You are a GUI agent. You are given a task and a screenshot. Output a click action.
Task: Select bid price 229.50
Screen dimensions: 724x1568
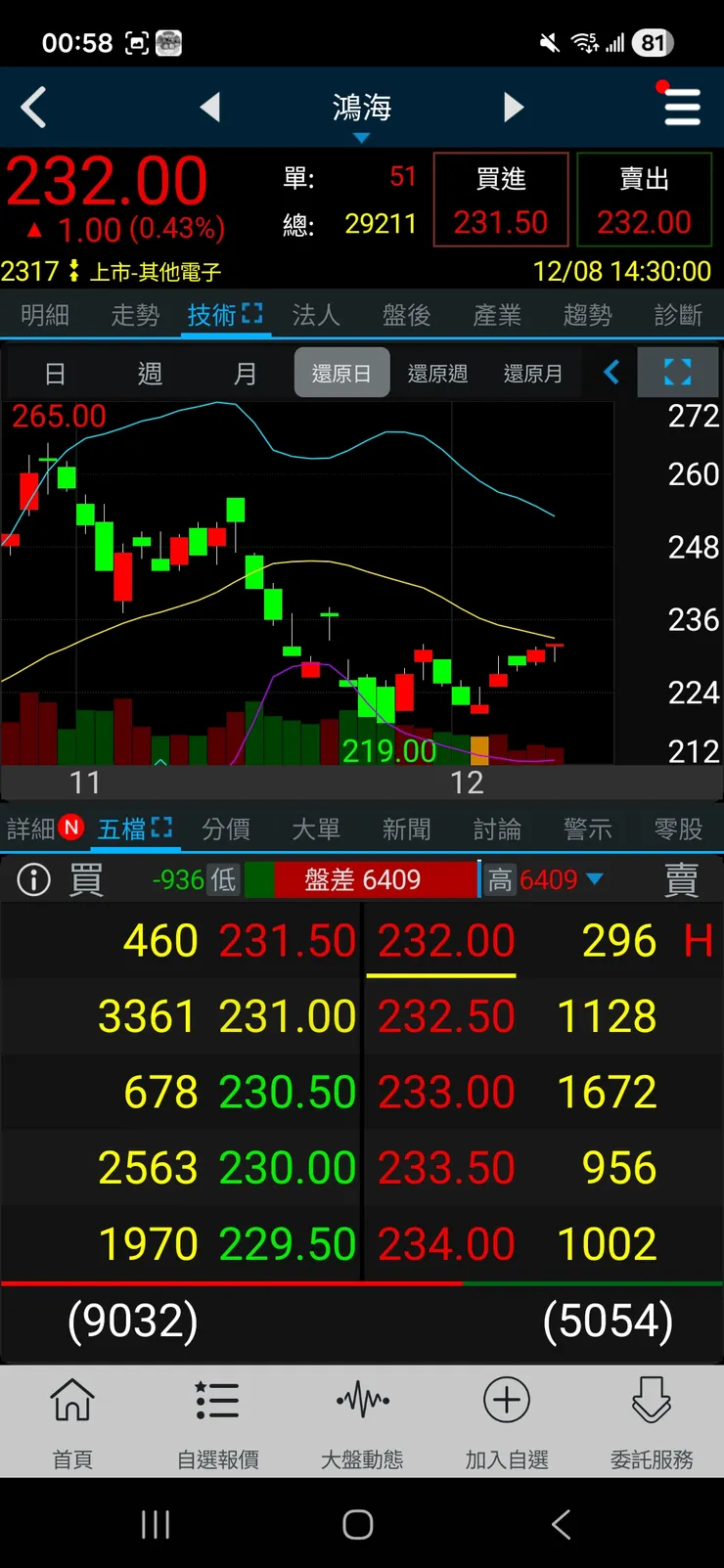pyautogui.click(x=288, y=1243)
